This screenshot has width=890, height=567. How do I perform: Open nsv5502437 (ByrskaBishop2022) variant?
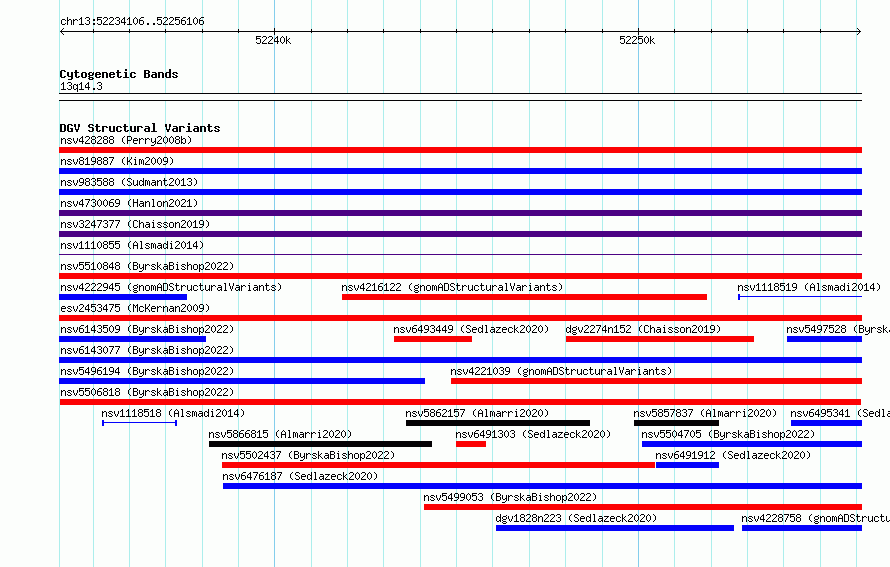click(x=308, y=455)
